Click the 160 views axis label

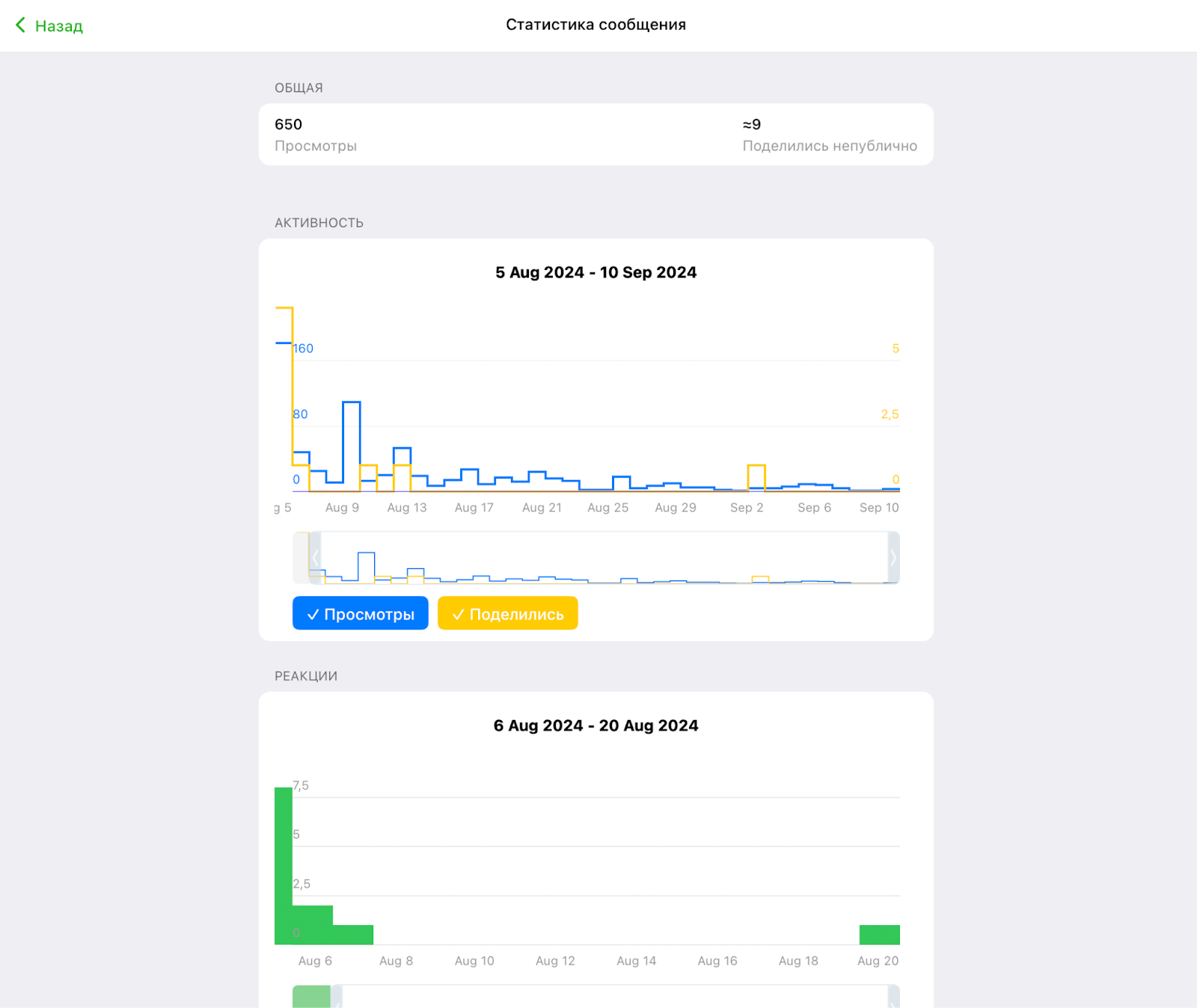point(303,348)
